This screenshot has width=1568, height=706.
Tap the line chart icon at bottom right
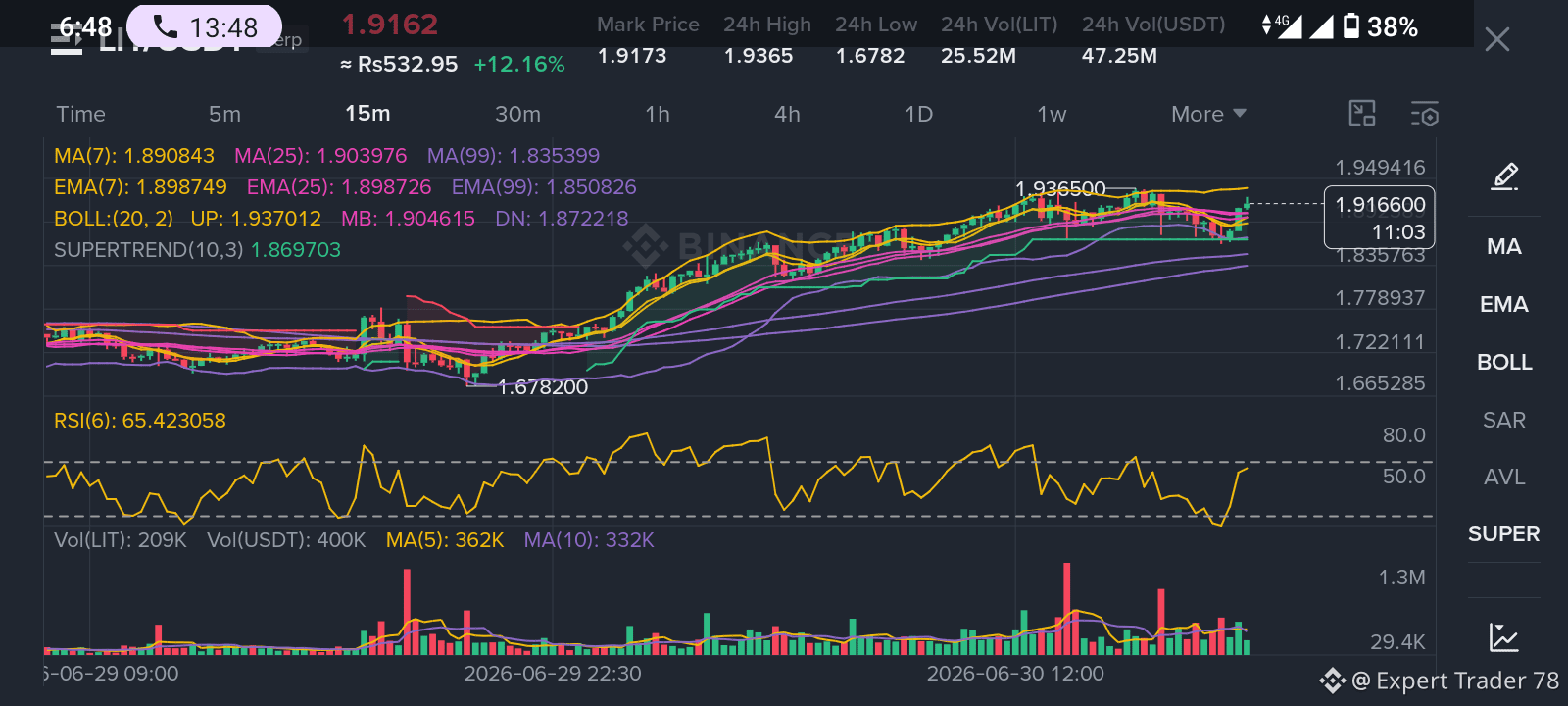[1504, 637]
